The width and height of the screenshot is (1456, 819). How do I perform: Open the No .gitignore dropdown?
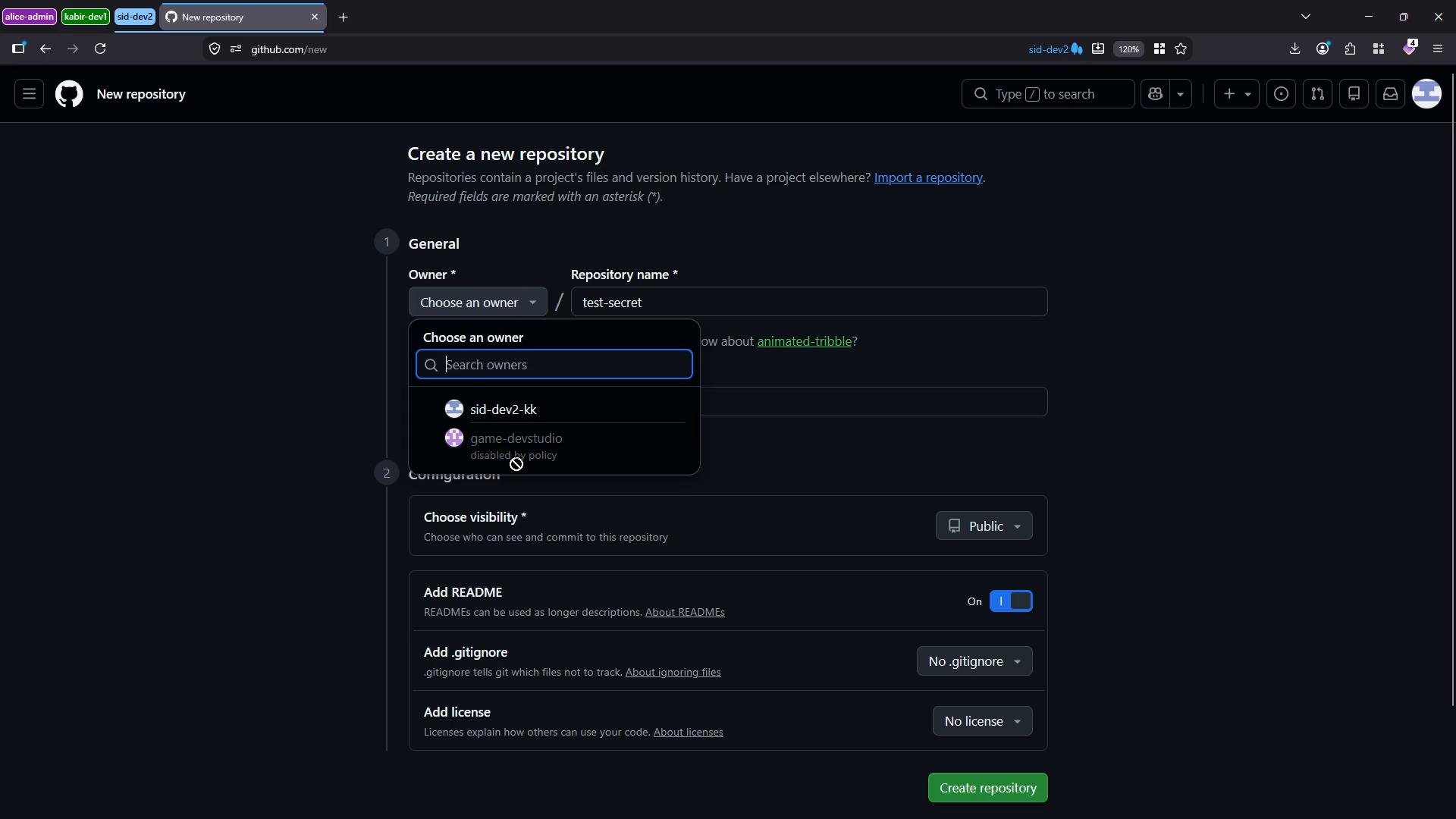coord(974,661)
